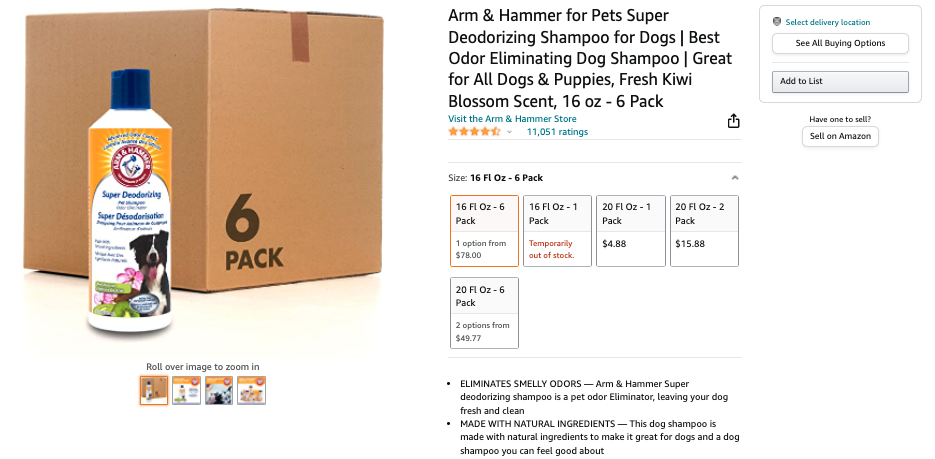Select the first box-and-bottle thumbnail

pyautogui.click(x=154, y=390)
